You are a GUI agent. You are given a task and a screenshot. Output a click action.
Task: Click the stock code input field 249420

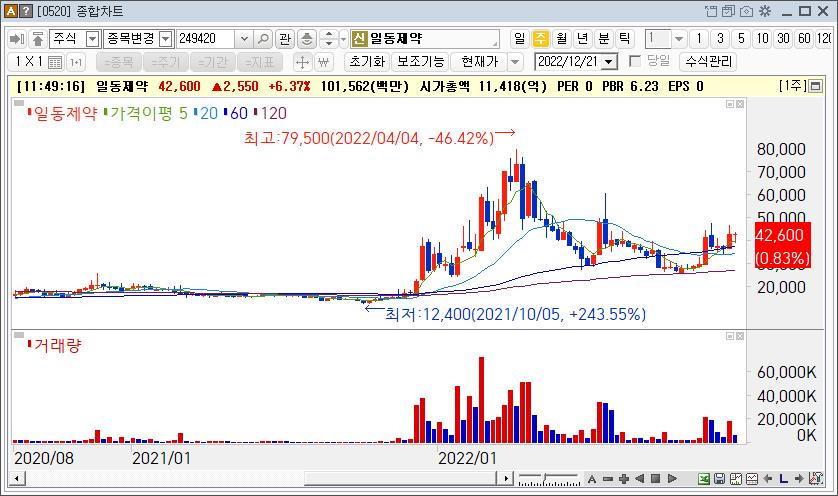205,38
